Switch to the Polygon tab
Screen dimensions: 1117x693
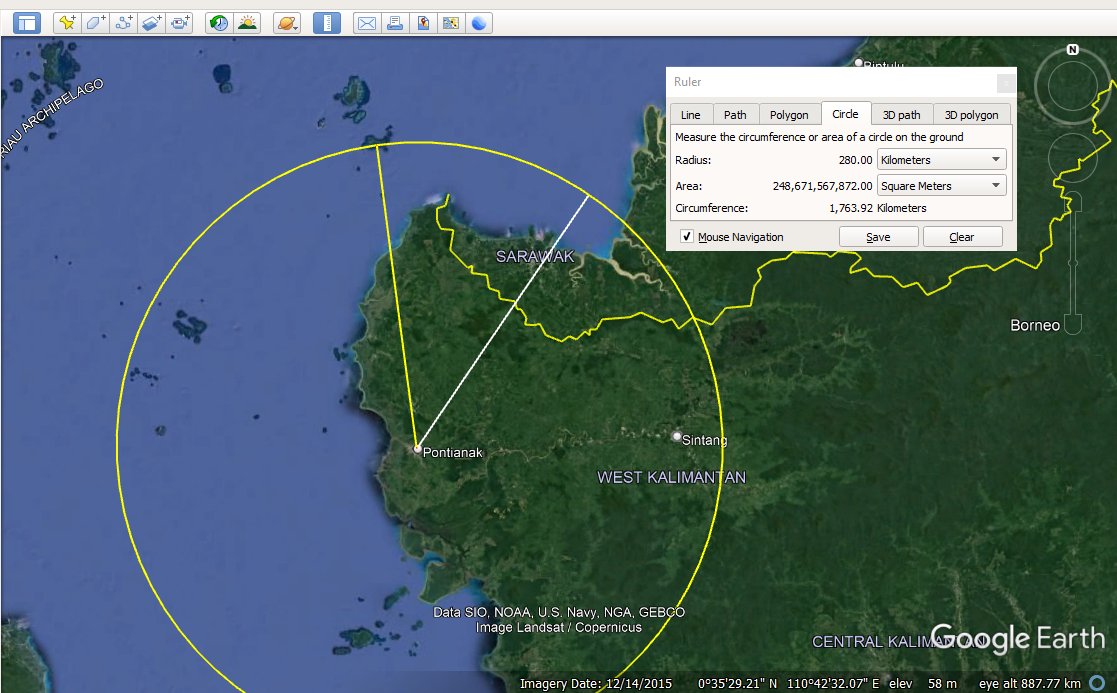pos(789,115)
